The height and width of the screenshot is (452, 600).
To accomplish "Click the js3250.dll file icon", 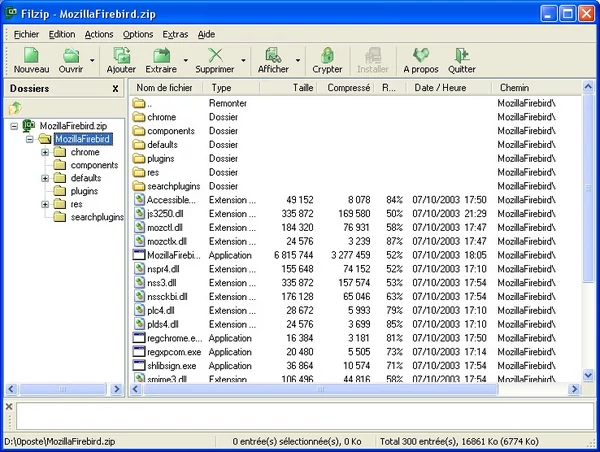I will pos(139,213).
